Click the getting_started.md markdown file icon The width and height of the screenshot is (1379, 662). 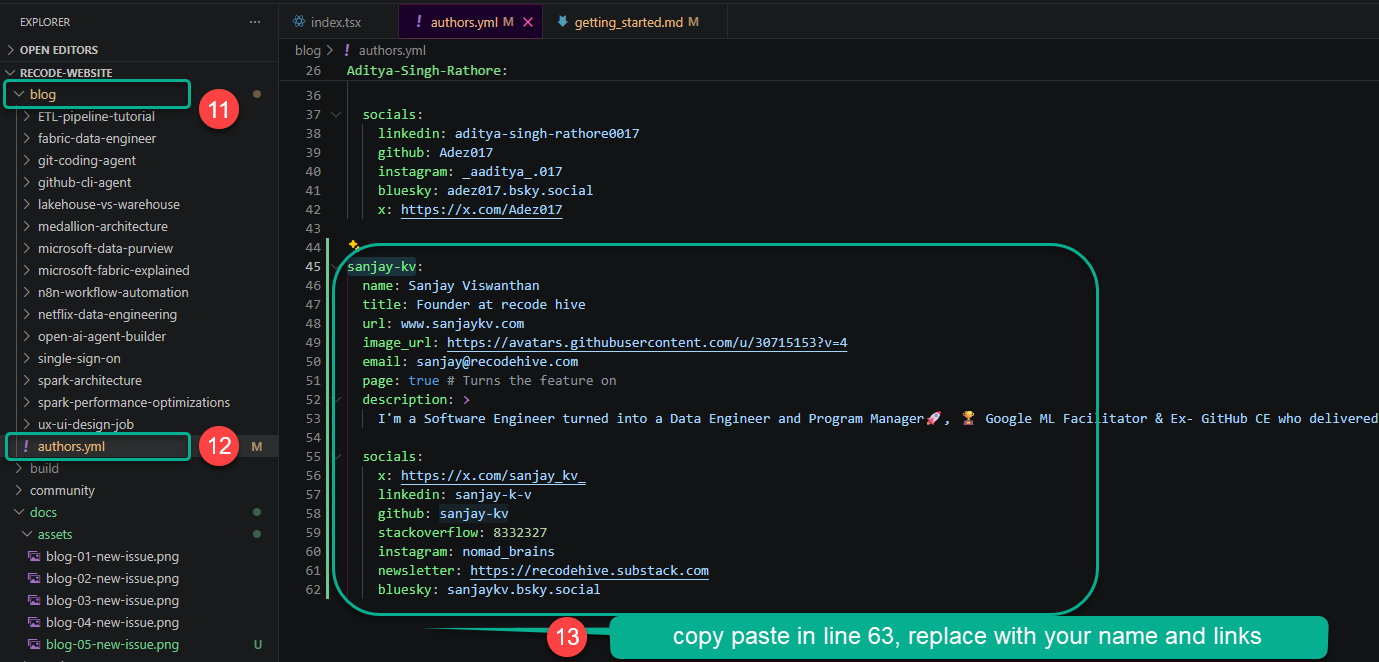coord(562,22)
